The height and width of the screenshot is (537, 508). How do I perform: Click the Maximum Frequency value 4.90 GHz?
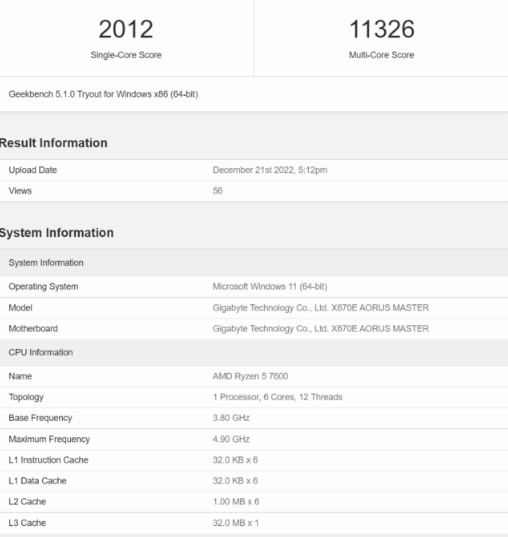click(231, 439)
